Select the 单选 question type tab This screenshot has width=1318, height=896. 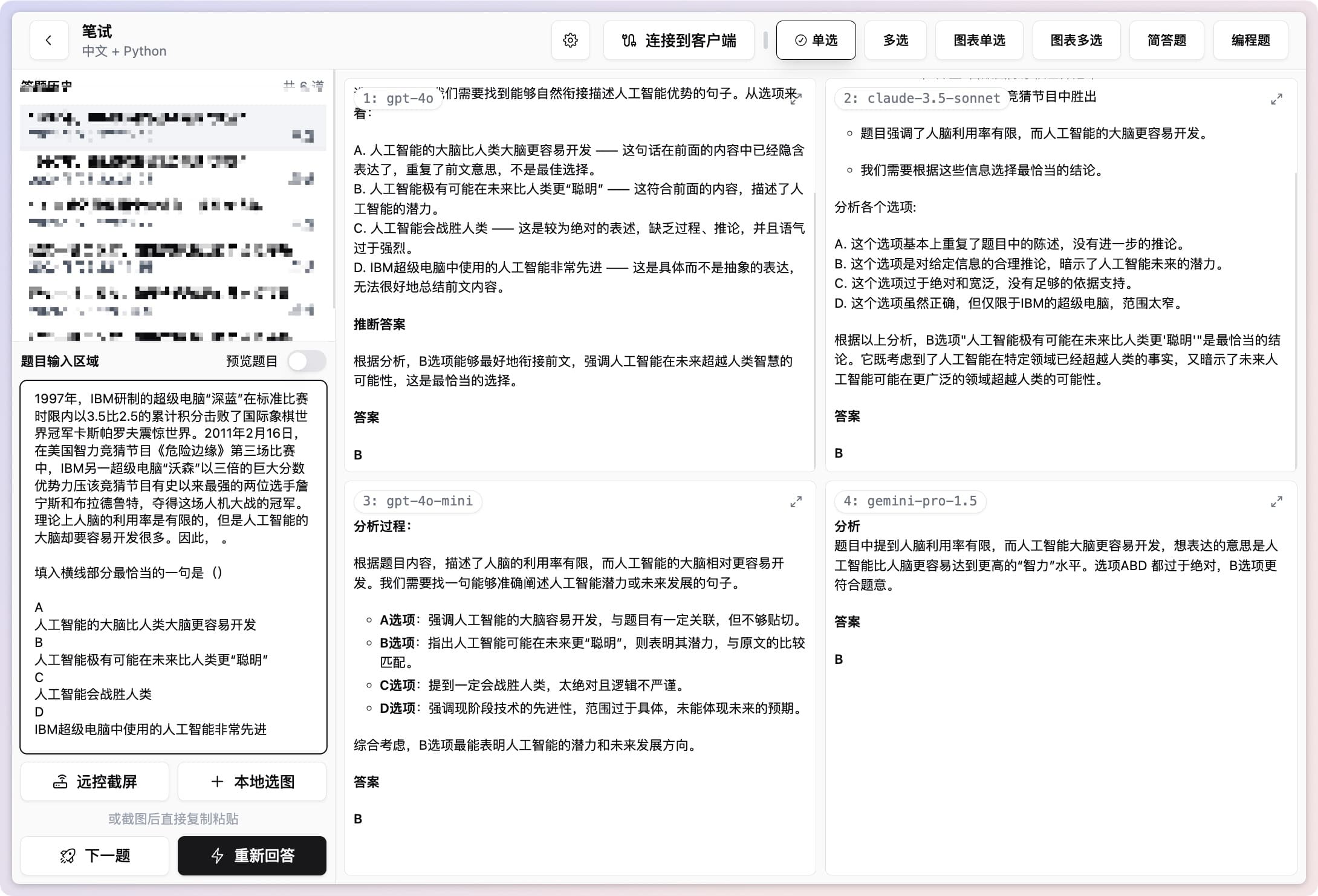(816, 41)
